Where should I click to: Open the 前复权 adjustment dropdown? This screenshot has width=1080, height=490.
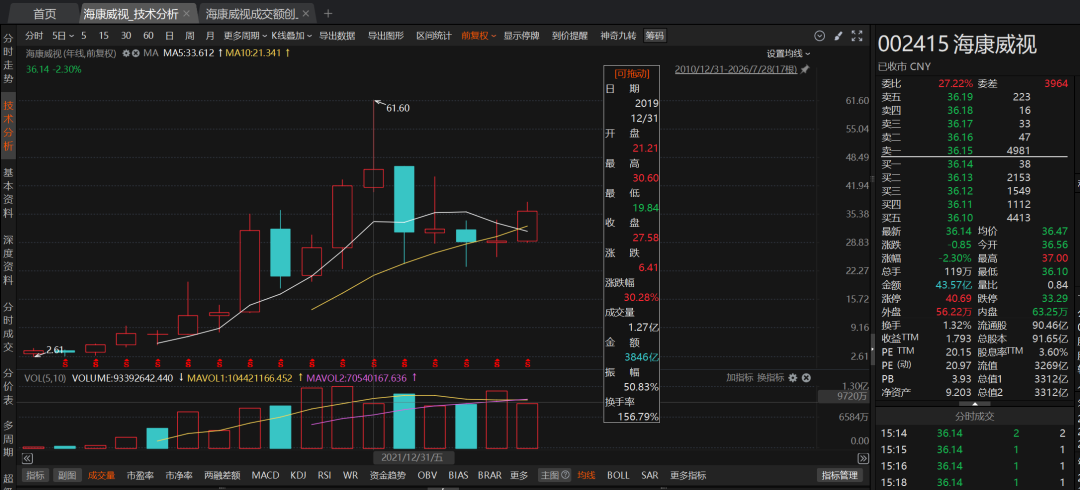point(479,36)
